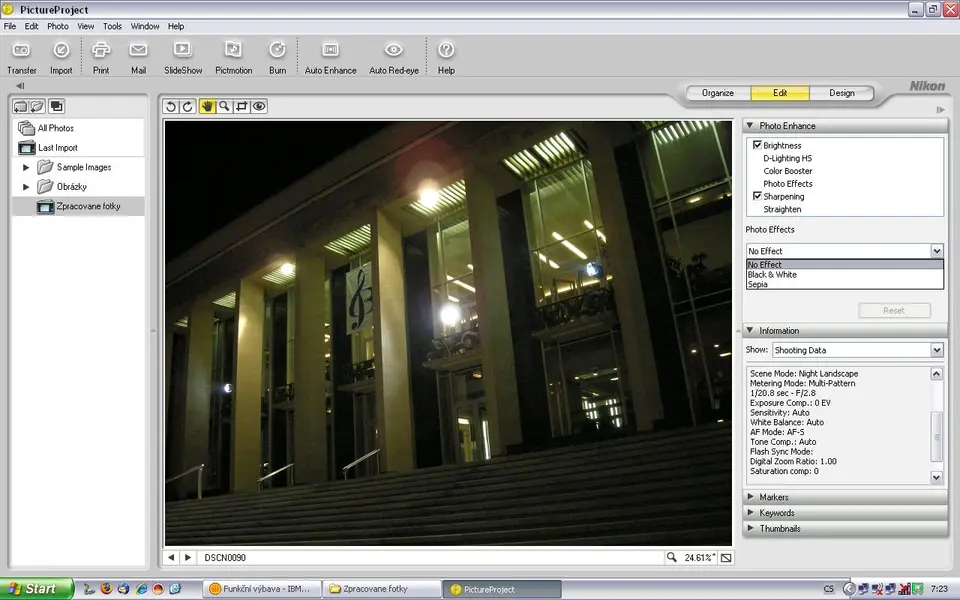This screenshot has height=600, width=960.
Task: Switch to the Organize tab
Action: [x=717, y=93]
